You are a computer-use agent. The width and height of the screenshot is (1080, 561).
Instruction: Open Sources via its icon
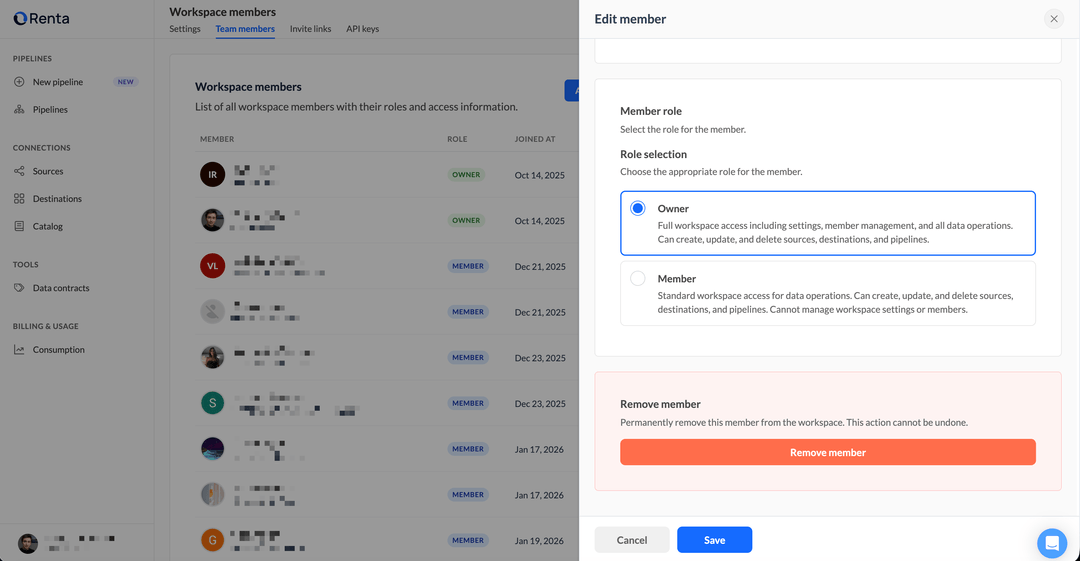point(19,171)
